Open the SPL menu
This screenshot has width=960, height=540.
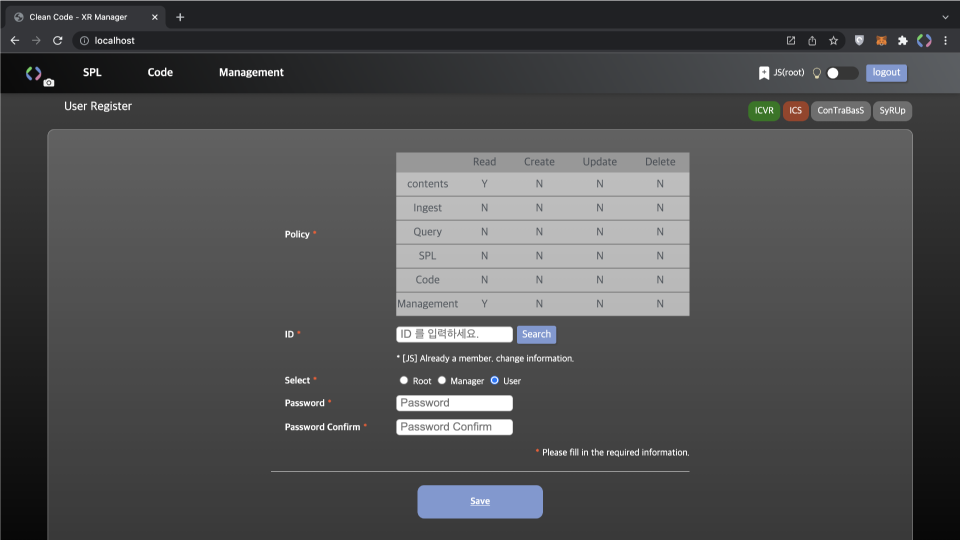(92, 73)
